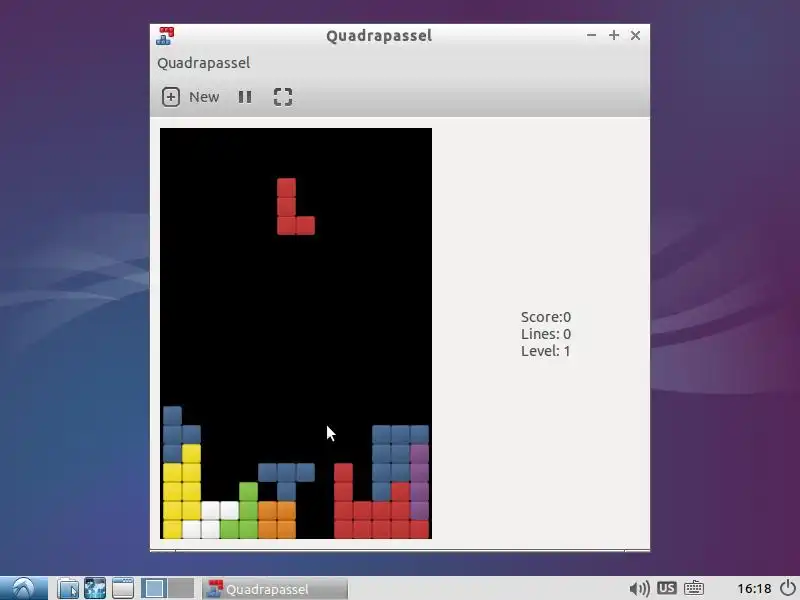The image size is (800, 600).
Task: Open the Lubuntu start menu
Action: 24,588
